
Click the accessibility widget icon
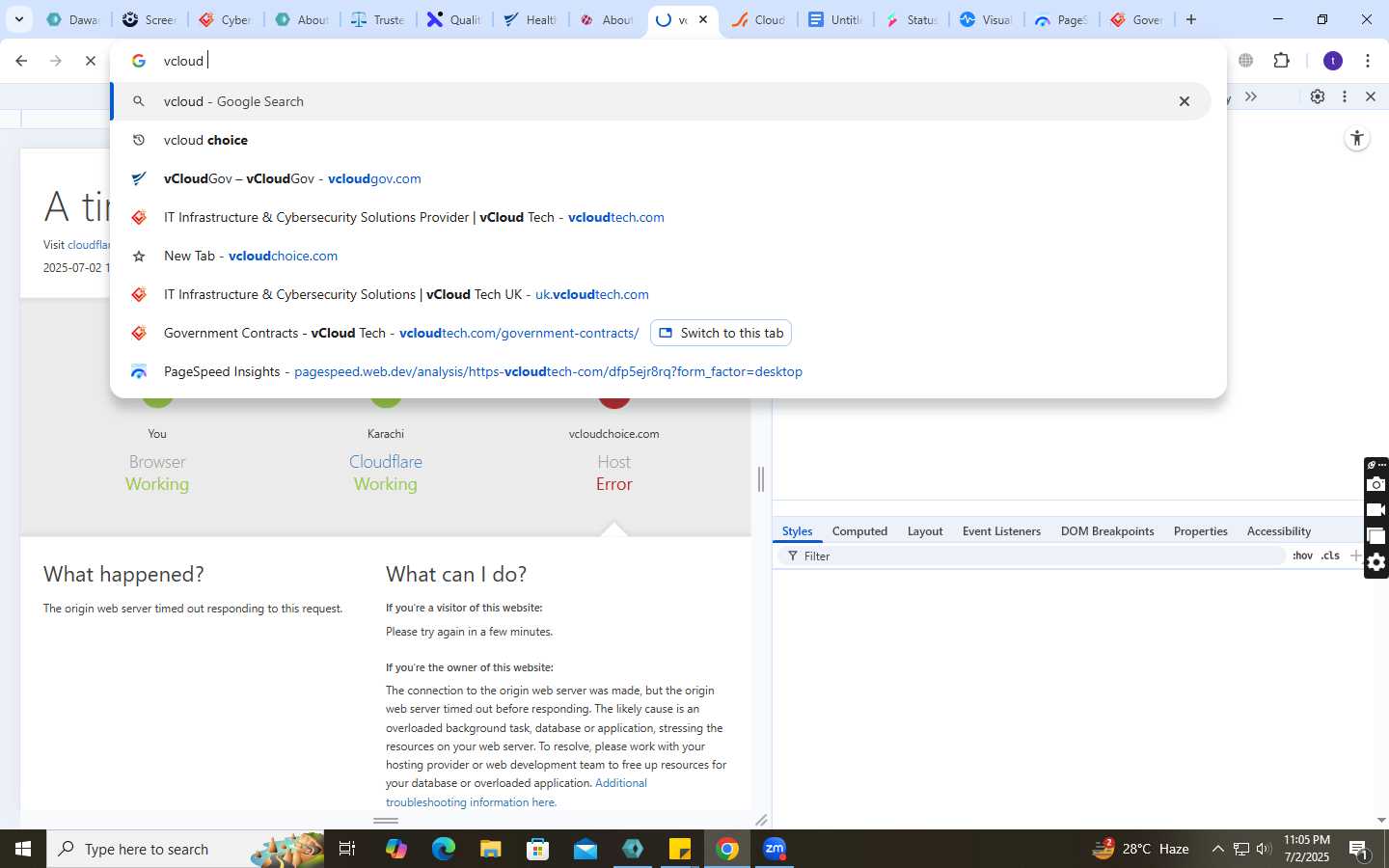click(x=1357, y=138)
